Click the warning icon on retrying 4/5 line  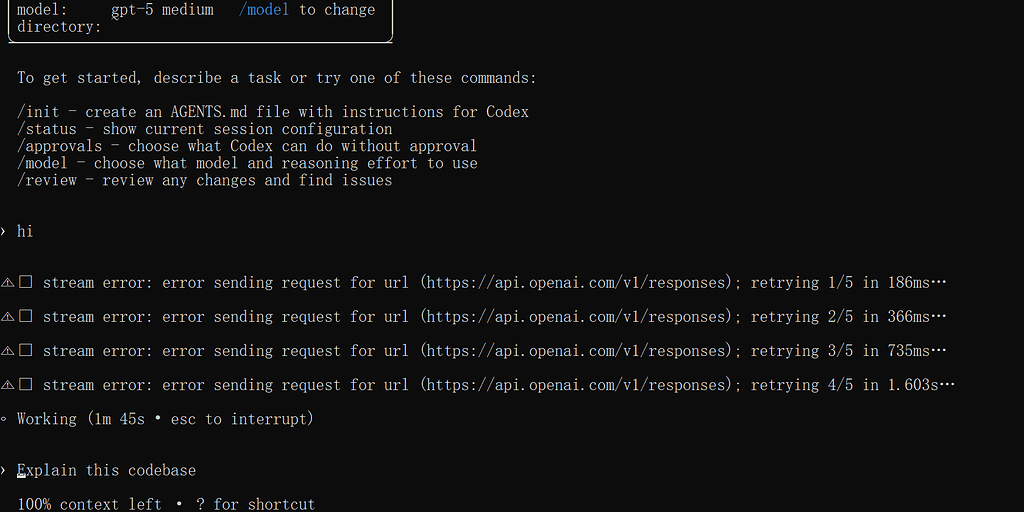tap(7, 385)
